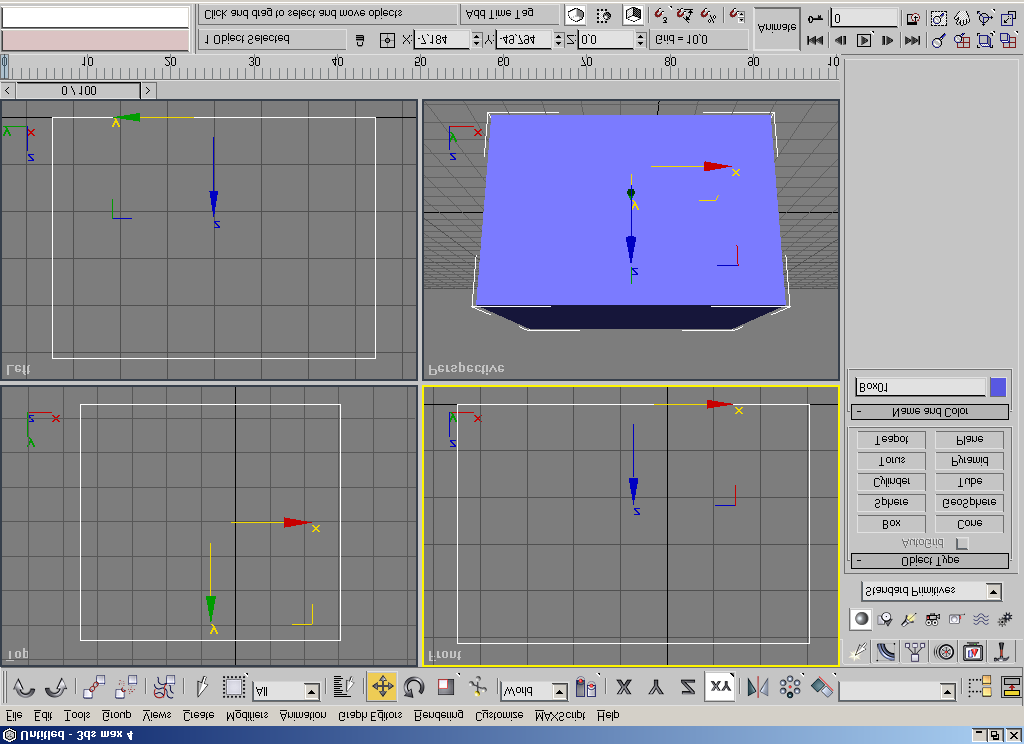Screen dimensions: 1024x744
Task: Click the Use Pivot Point Center icon
Action: 586,688
